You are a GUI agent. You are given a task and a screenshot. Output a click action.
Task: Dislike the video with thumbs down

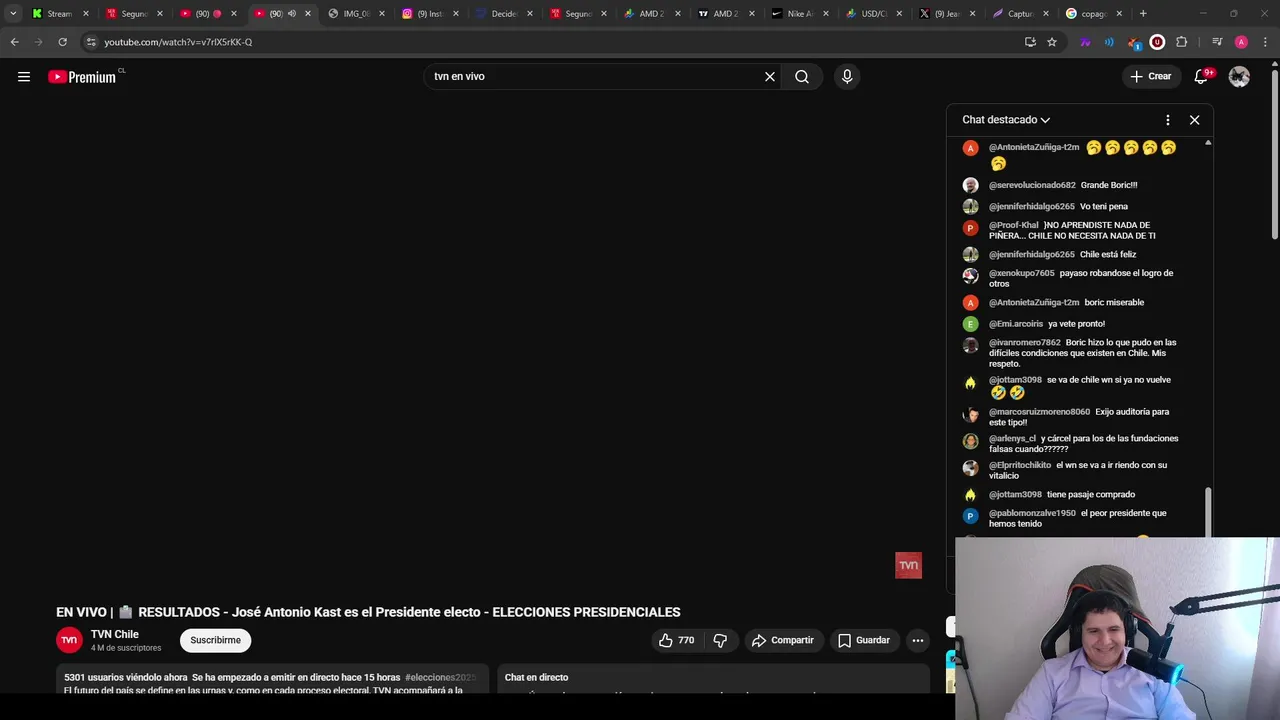point(721,640)
